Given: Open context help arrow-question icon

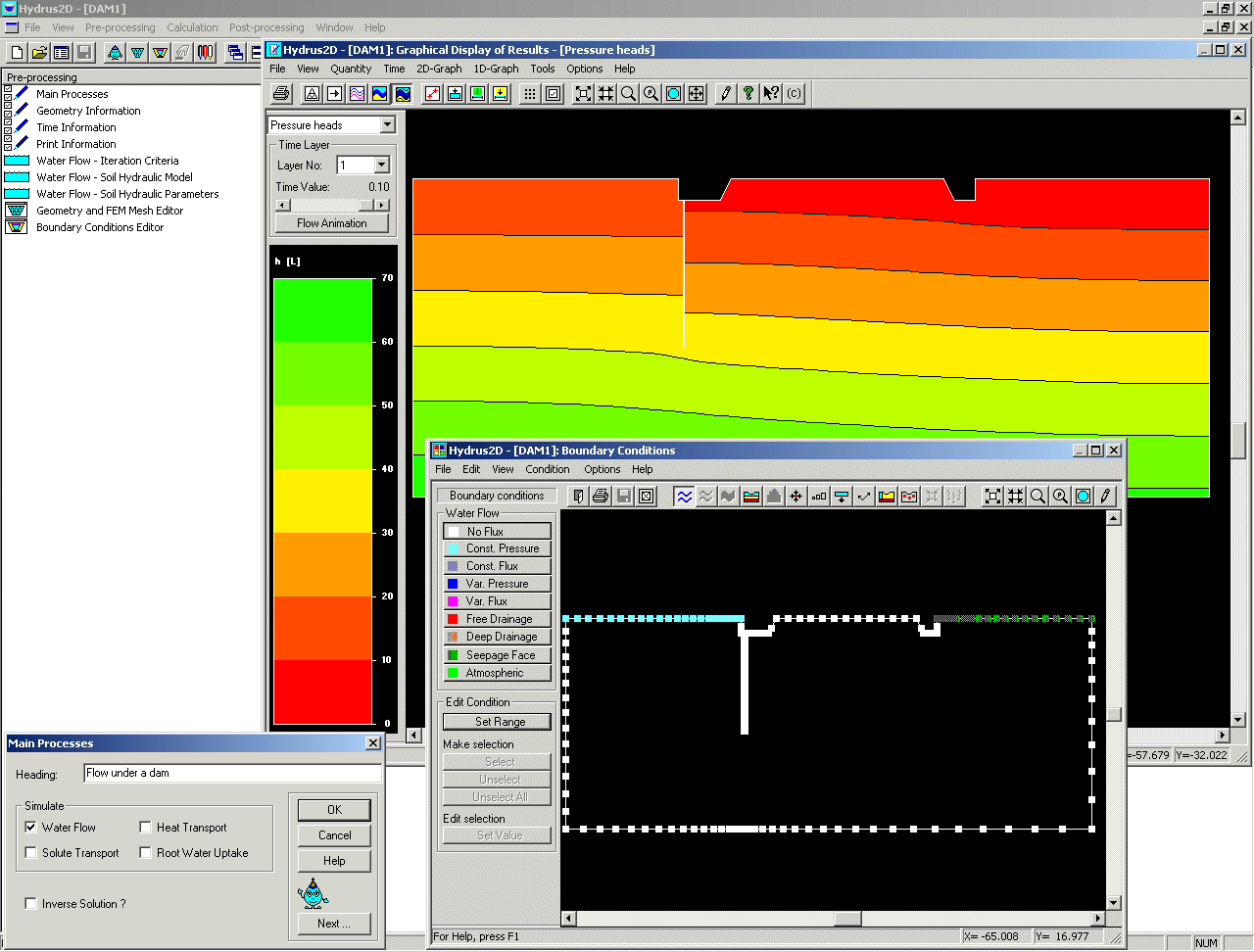Looking at the screenshot, I should (771, 94).
